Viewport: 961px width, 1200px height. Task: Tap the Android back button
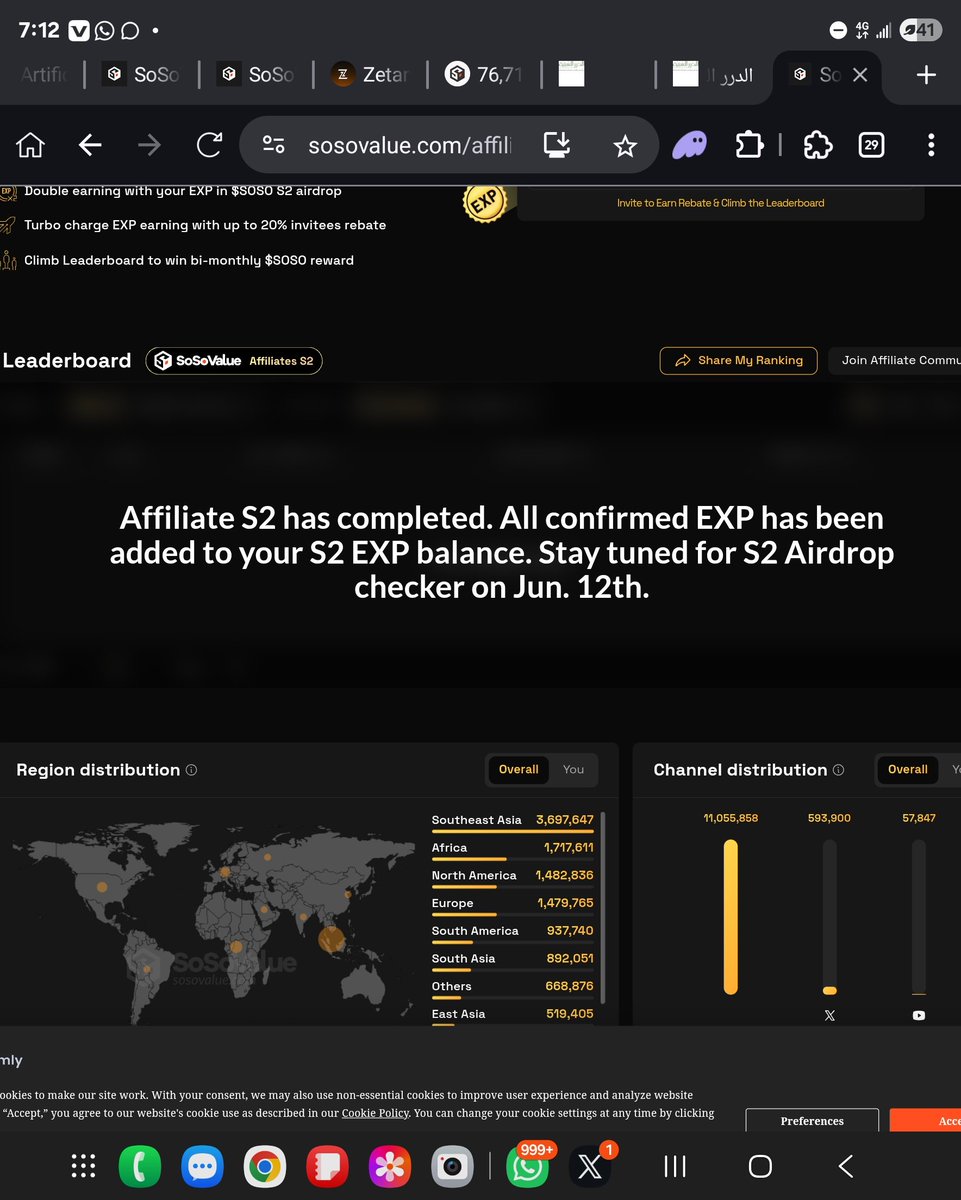[x=845, y=1166]
